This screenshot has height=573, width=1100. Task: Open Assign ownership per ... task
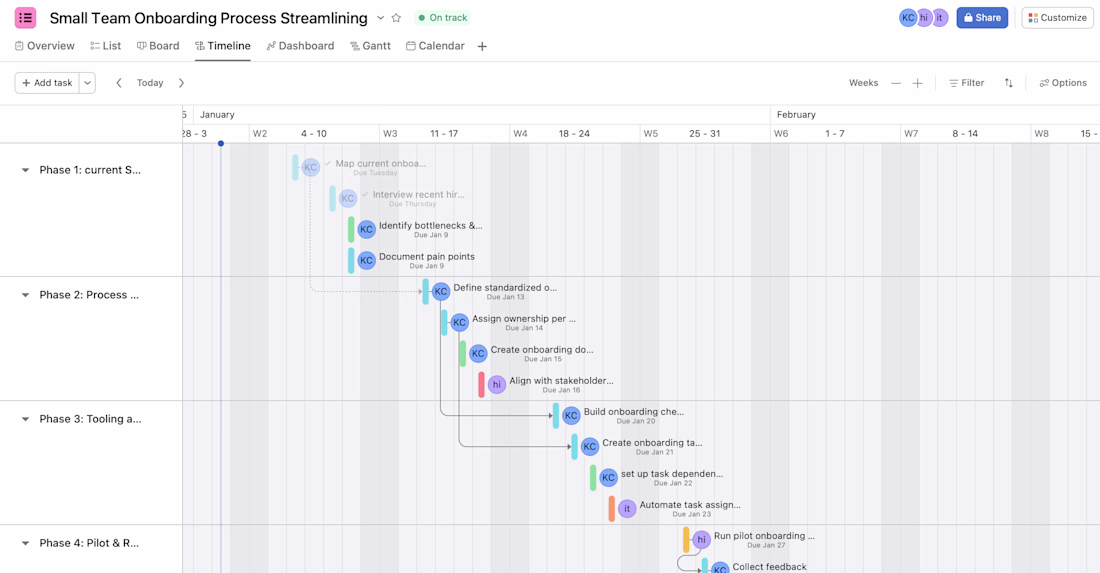523,318
